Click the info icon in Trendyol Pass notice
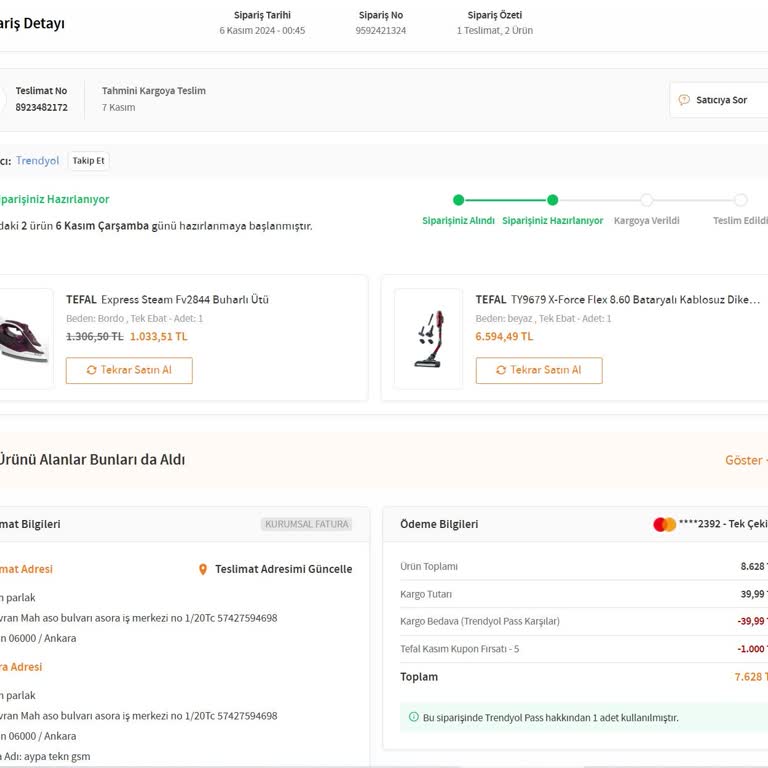Viewport: 768px width, 768px height. [413, 717]
